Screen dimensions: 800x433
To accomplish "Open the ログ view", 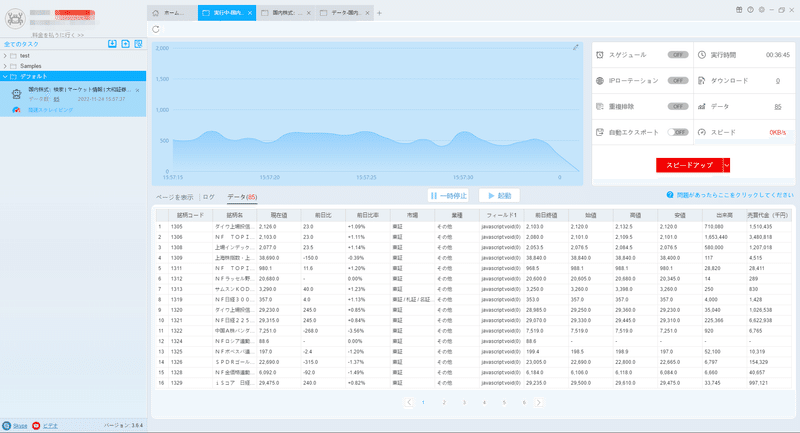I will [x=209, y=197].
